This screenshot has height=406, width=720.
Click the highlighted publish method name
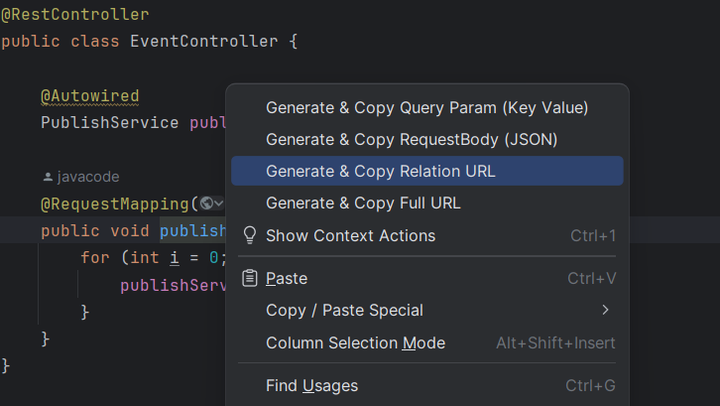click(x=193, y=231)
